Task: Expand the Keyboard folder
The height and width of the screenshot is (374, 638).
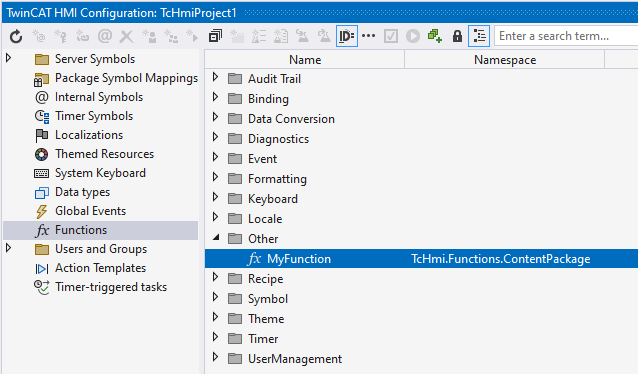Action: 216,197
